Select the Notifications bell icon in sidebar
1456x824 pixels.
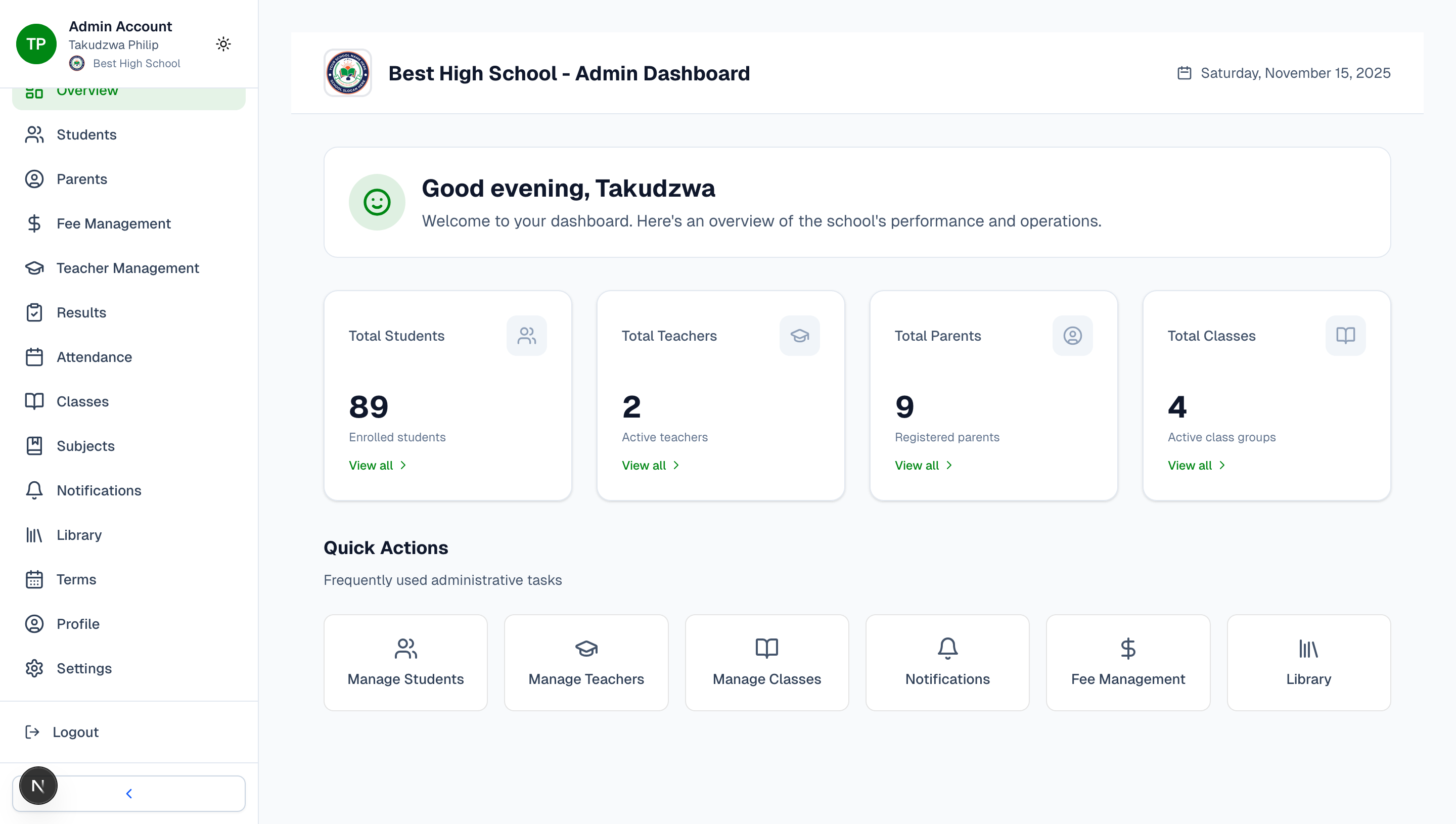tap(34, 490)
